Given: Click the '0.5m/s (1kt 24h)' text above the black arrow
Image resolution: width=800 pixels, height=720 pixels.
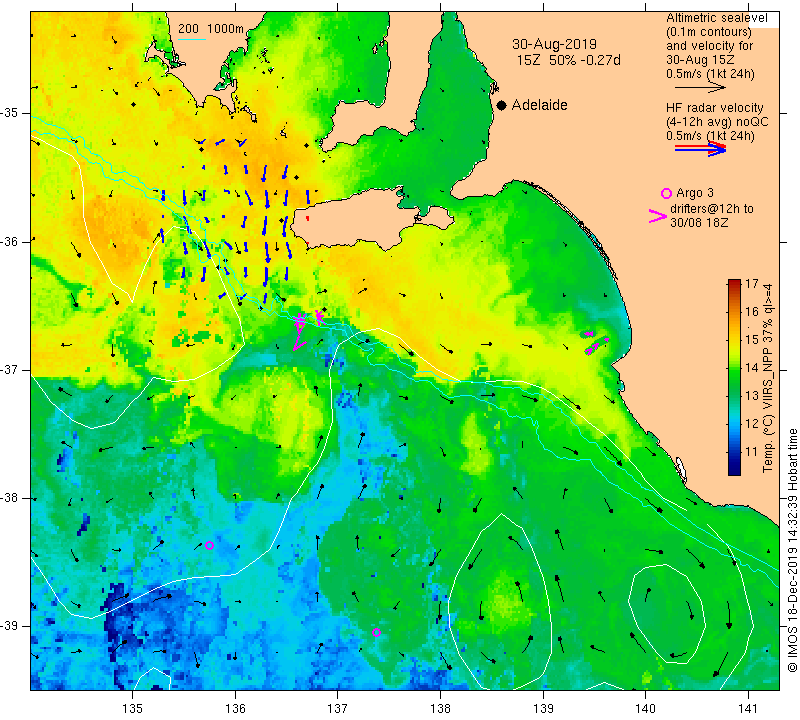Looking at the screenshot, I should 710,74.
